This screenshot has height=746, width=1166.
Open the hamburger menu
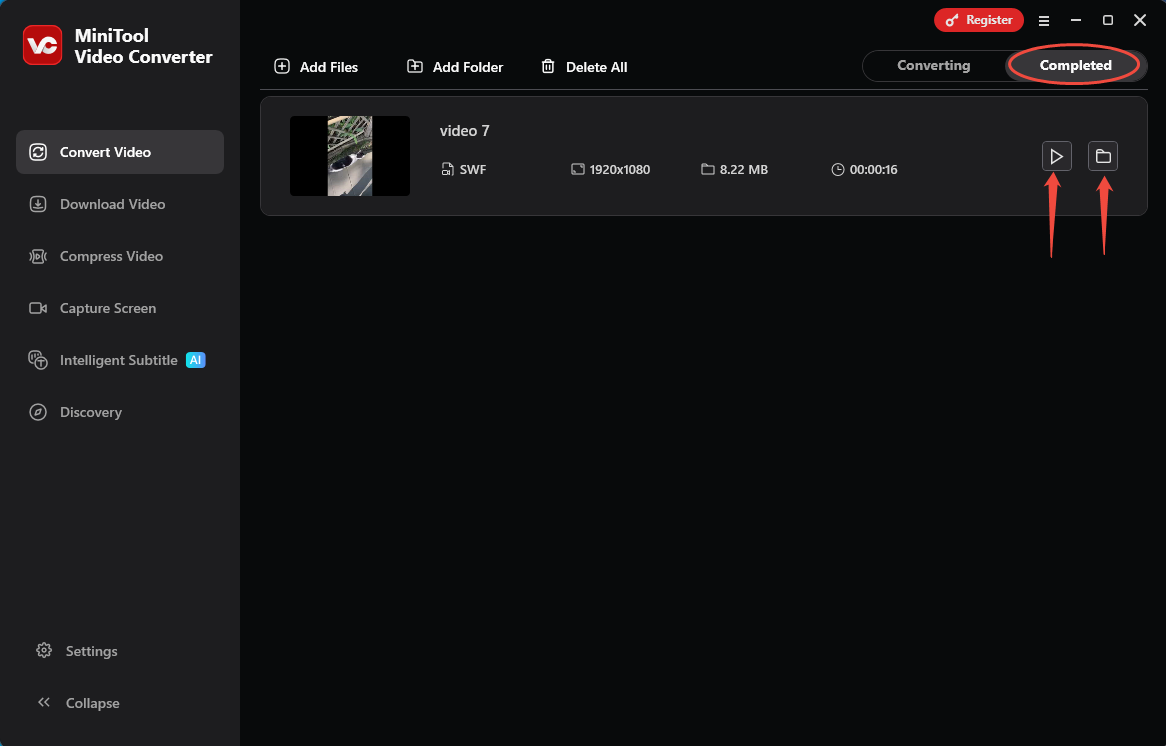(x=1044, y=19)
